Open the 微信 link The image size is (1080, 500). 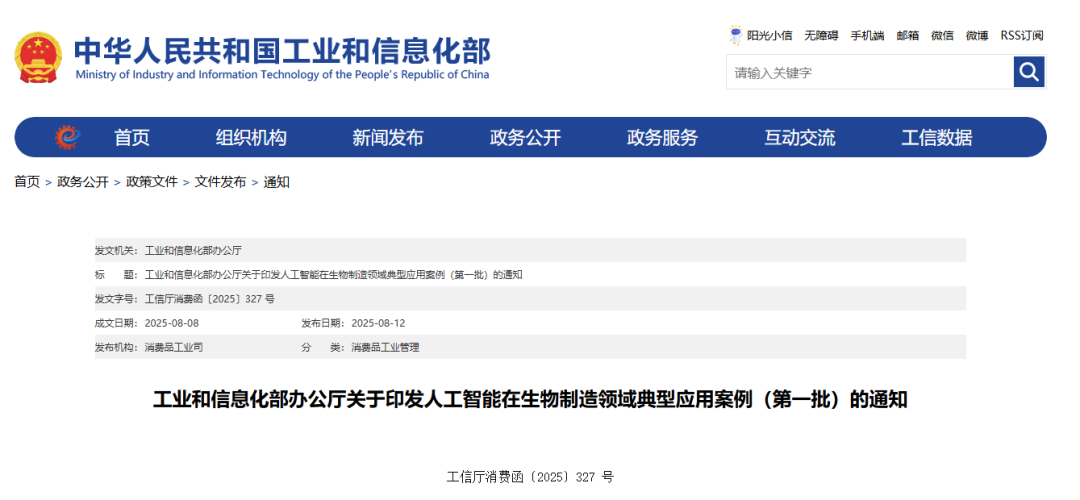942,36
